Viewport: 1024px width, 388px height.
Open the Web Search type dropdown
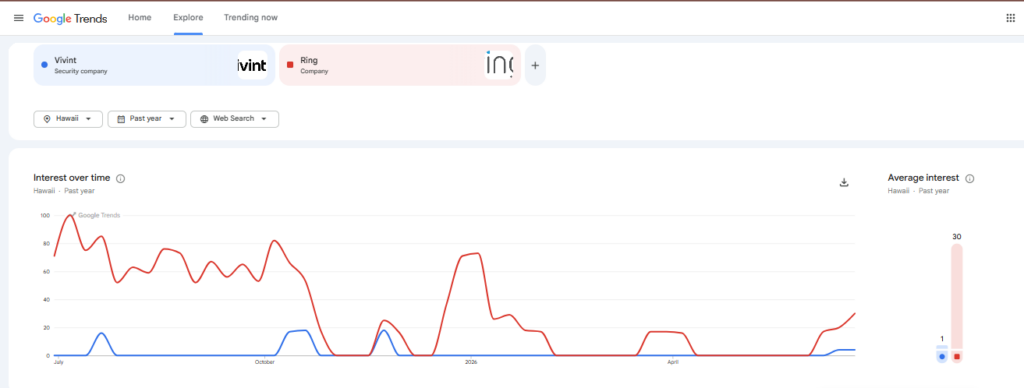(234, 119)
